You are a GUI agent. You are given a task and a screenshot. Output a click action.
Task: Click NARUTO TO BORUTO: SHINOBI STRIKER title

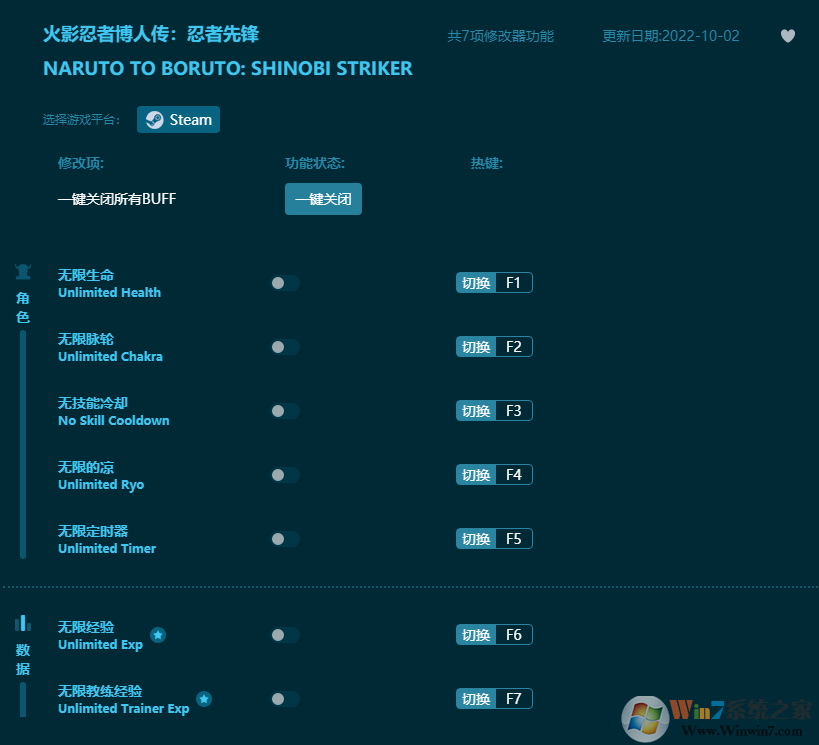click(228, 68)
